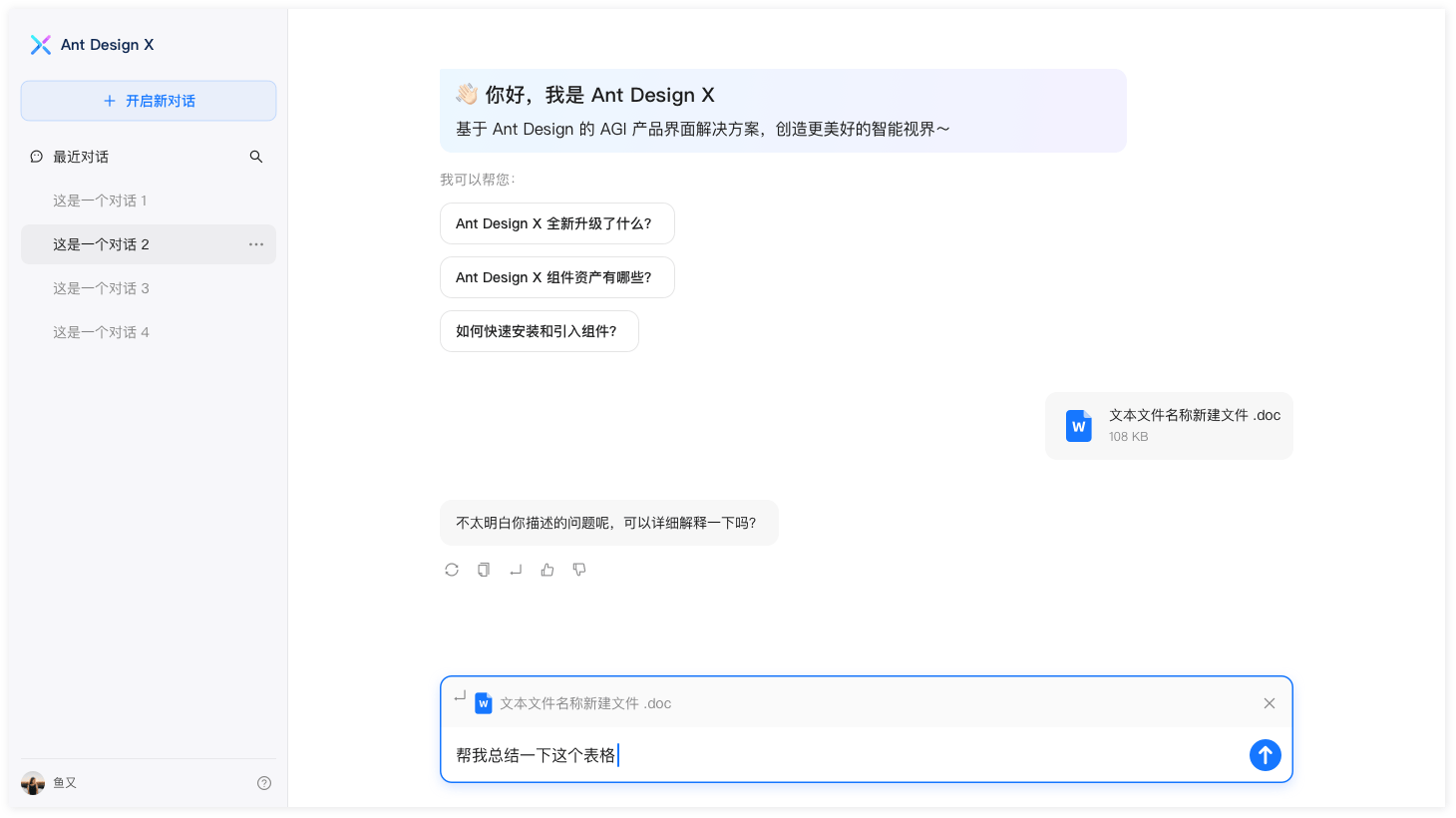The image size is (1456, 818).
Task: Open the sent .doc file attachment card
Action: [1169, 426]
